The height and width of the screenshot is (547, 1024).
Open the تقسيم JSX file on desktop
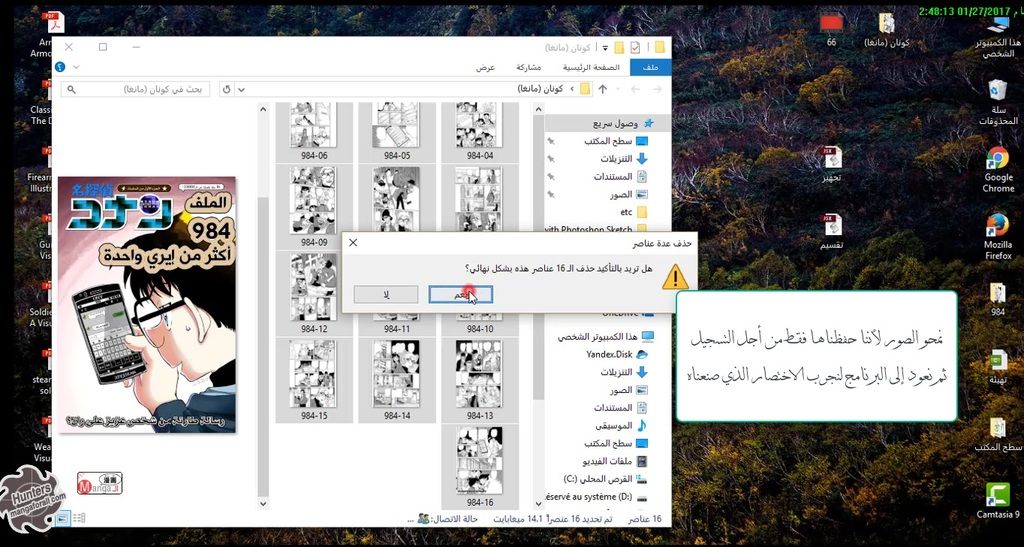(831, 231)
